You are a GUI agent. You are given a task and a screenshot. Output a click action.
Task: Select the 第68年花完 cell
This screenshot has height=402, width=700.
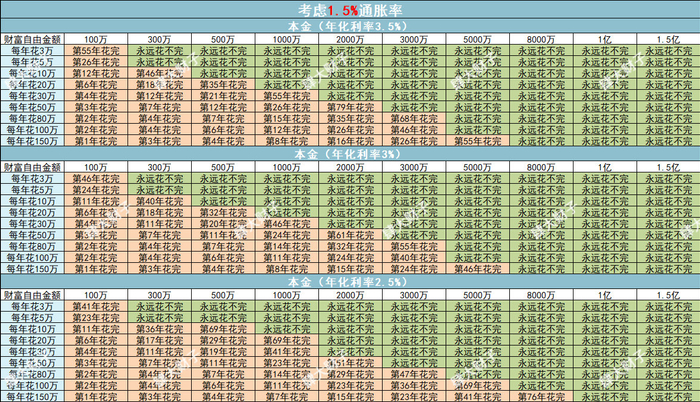(x=414, y=118)
